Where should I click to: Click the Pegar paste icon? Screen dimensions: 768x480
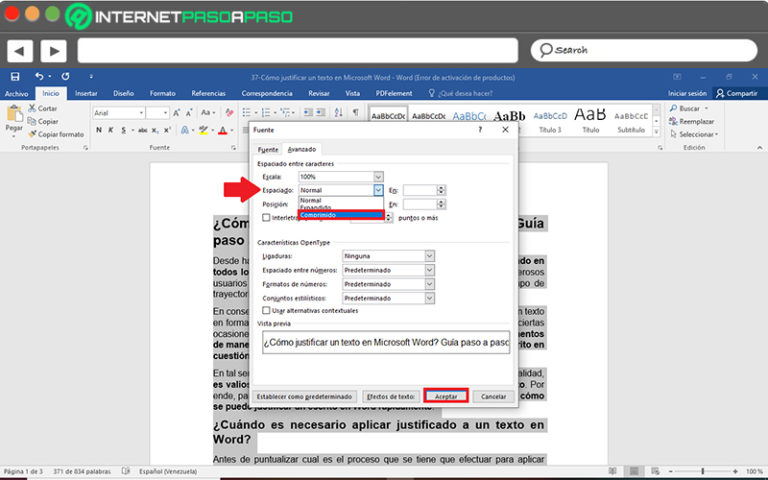coord(14,117)
